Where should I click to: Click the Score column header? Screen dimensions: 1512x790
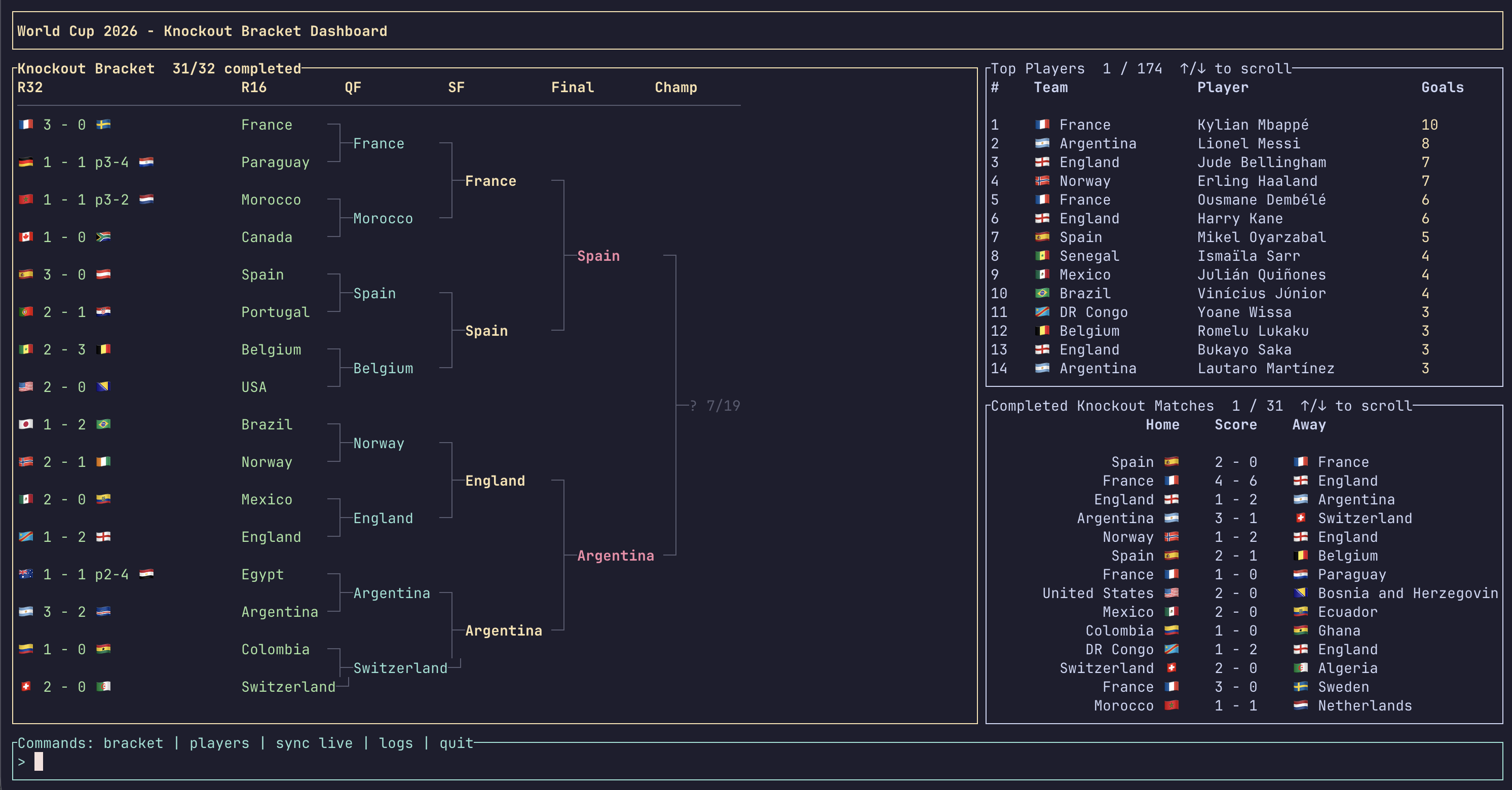pyautogui.click(x=1235, y=424)
